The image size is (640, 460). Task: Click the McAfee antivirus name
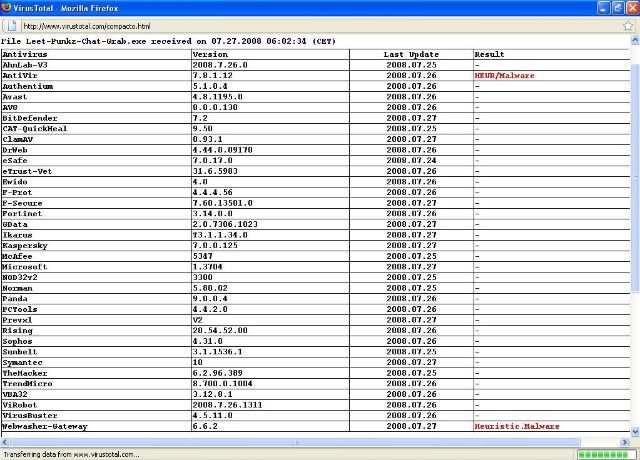[x=18, y=256]
